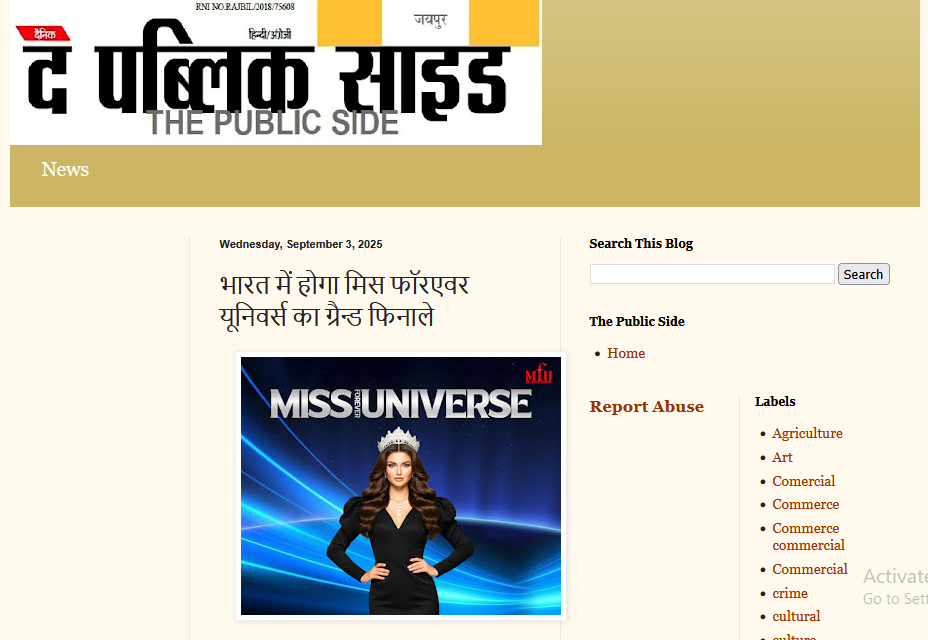
Task: Focus the Search This Blog input field
Action: (712, 274)
